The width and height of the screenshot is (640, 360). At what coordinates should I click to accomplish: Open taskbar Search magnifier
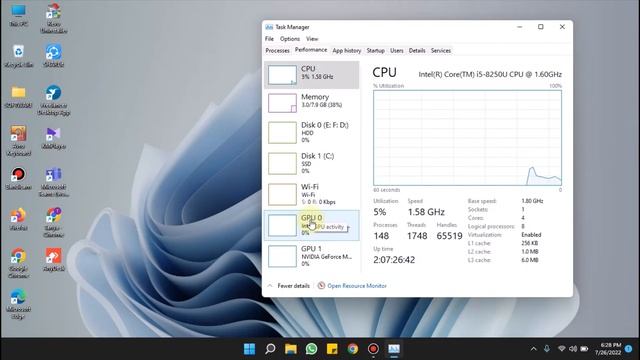[270, 349]
